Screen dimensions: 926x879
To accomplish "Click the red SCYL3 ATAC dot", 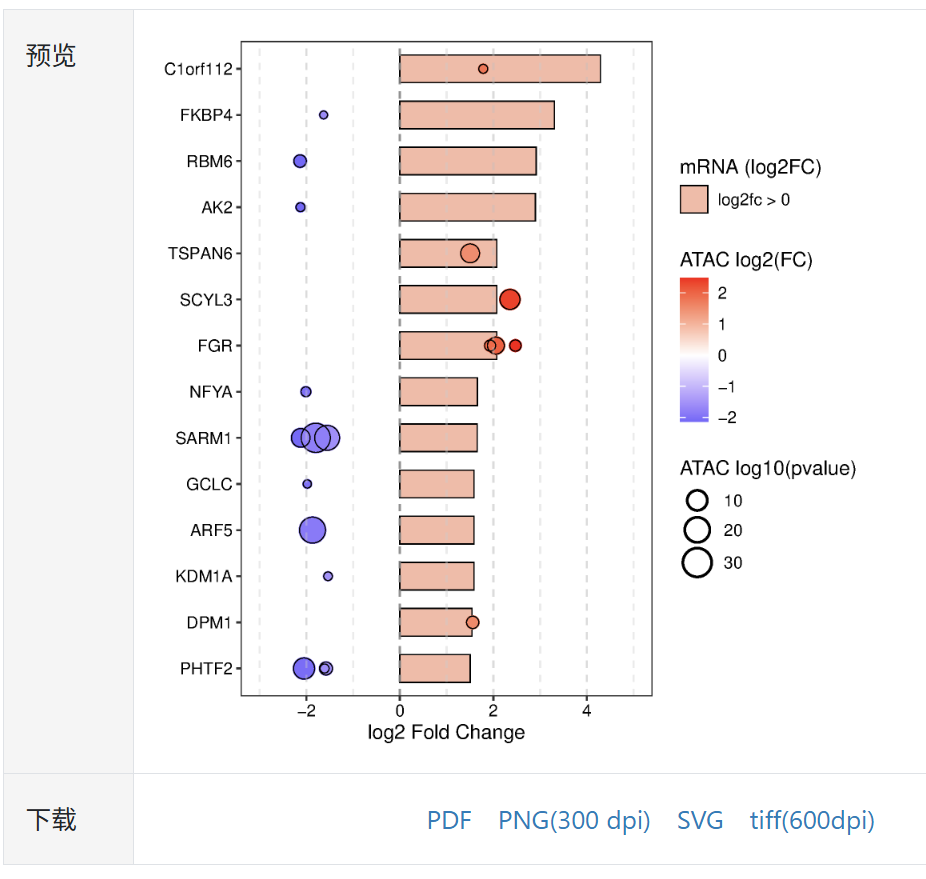I will click(510, 299).
